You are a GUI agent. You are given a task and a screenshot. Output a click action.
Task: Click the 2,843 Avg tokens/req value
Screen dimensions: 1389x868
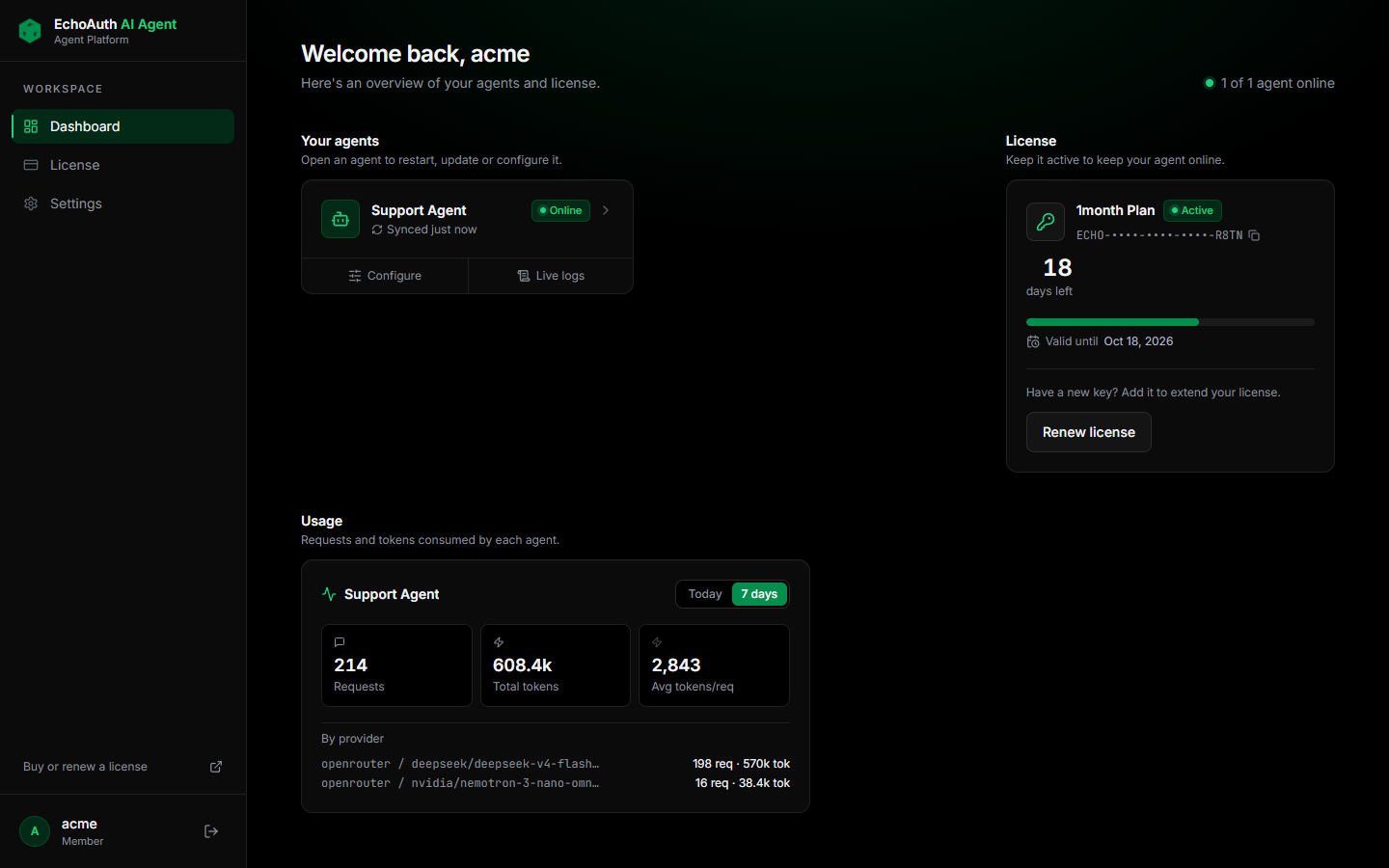(675, 665)
